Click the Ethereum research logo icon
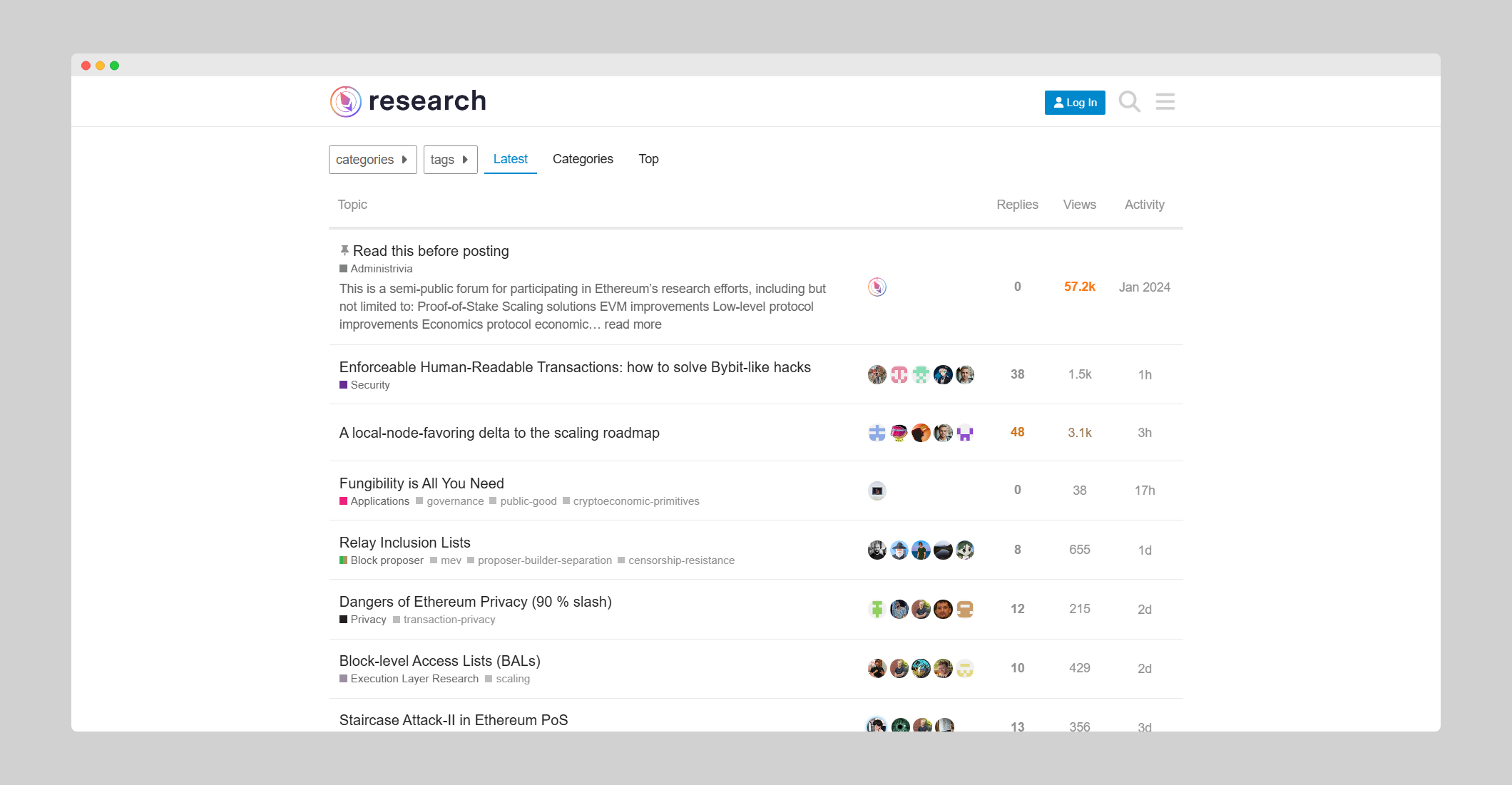 tap(346, 102)
